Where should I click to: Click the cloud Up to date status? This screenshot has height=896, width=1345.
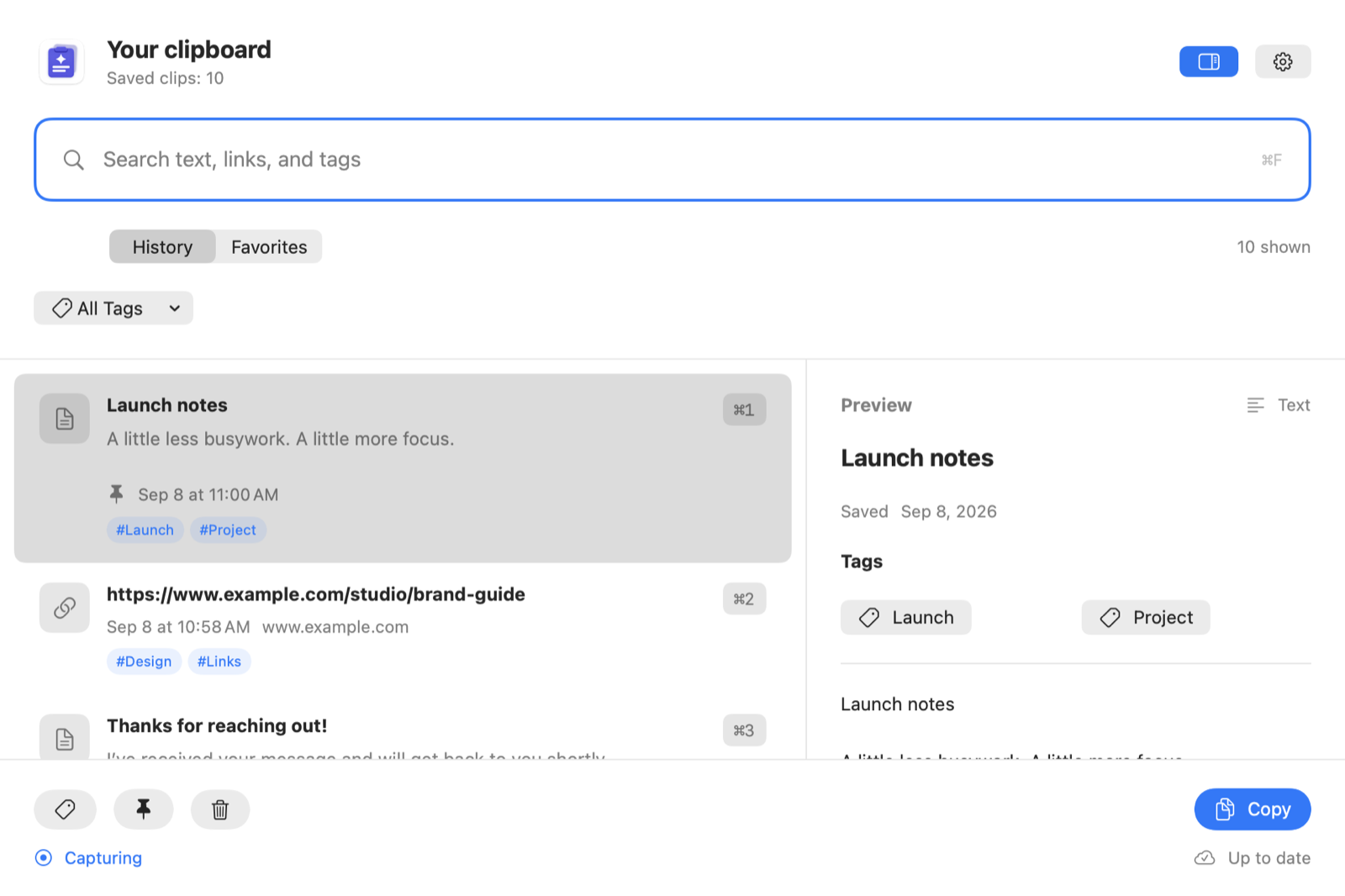(1253, 858)
